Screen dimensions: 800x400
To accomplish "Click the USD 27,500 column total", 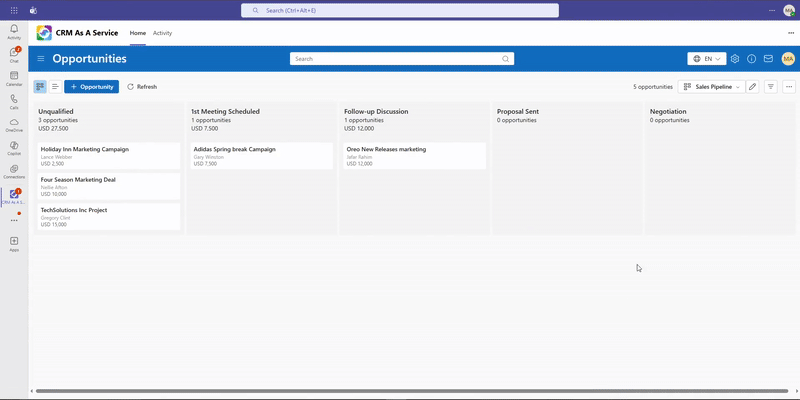I will 53,129.
